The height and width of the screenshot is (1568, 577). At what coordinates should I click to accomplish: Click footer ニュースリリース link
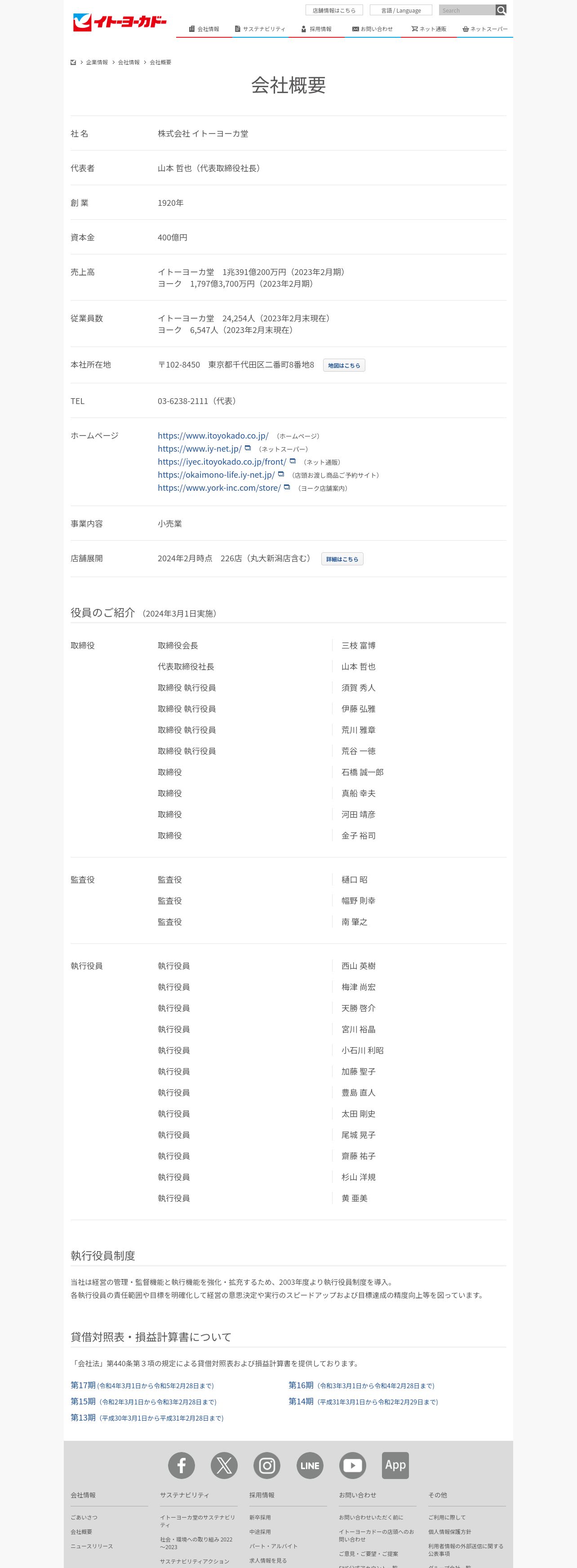[x=92, y=1546]
